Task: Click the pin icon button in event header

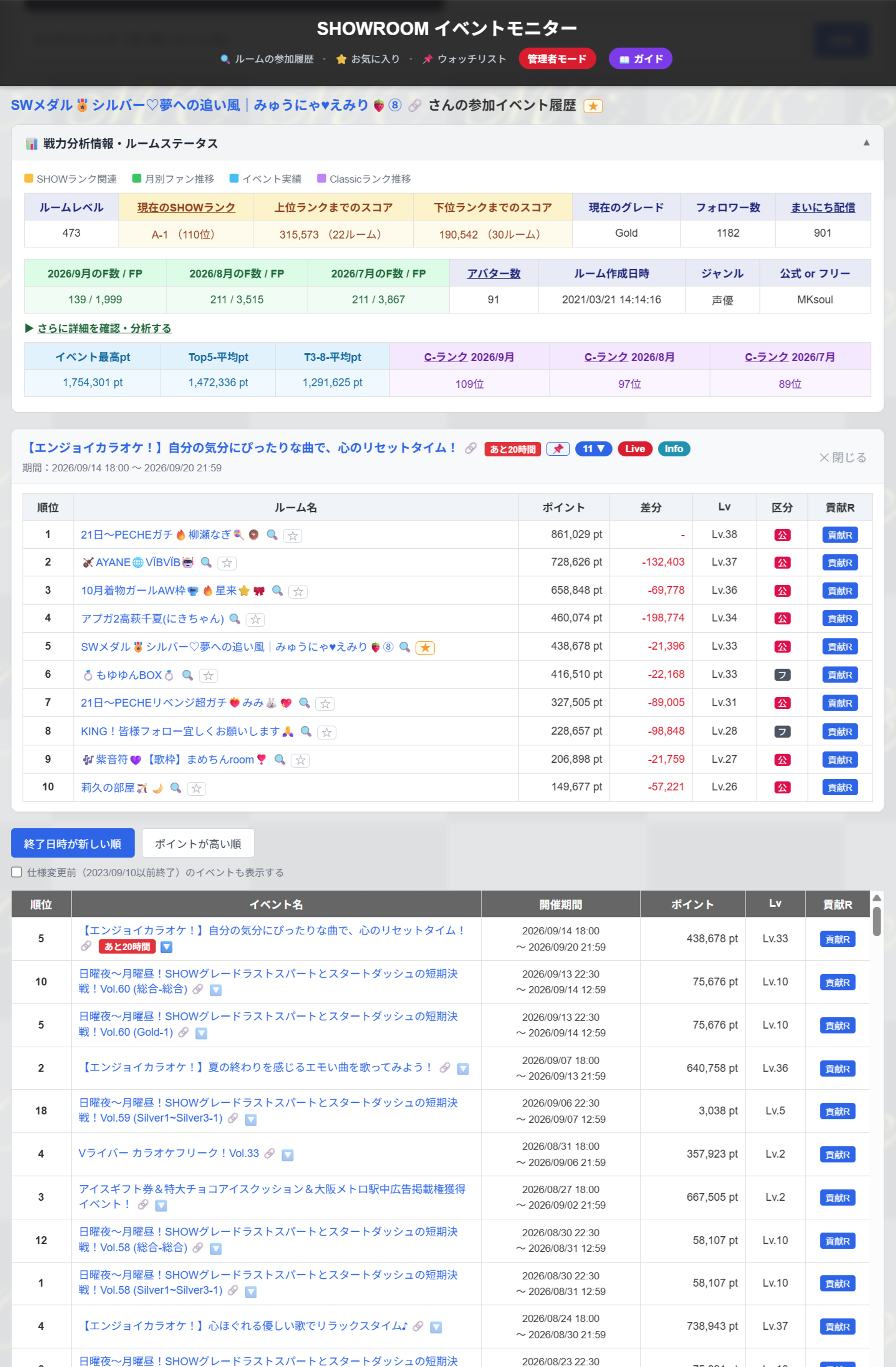Action: point(557,449)
